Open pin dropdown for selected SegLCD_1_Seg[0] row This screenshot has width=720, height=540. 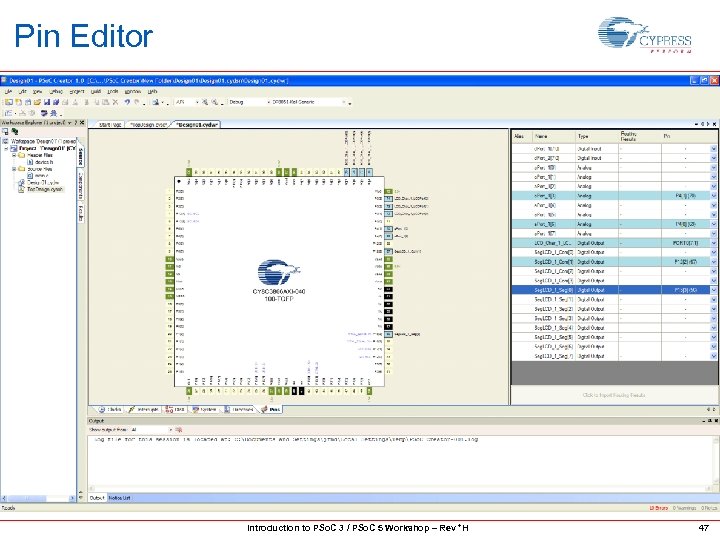tap(713, 290)
